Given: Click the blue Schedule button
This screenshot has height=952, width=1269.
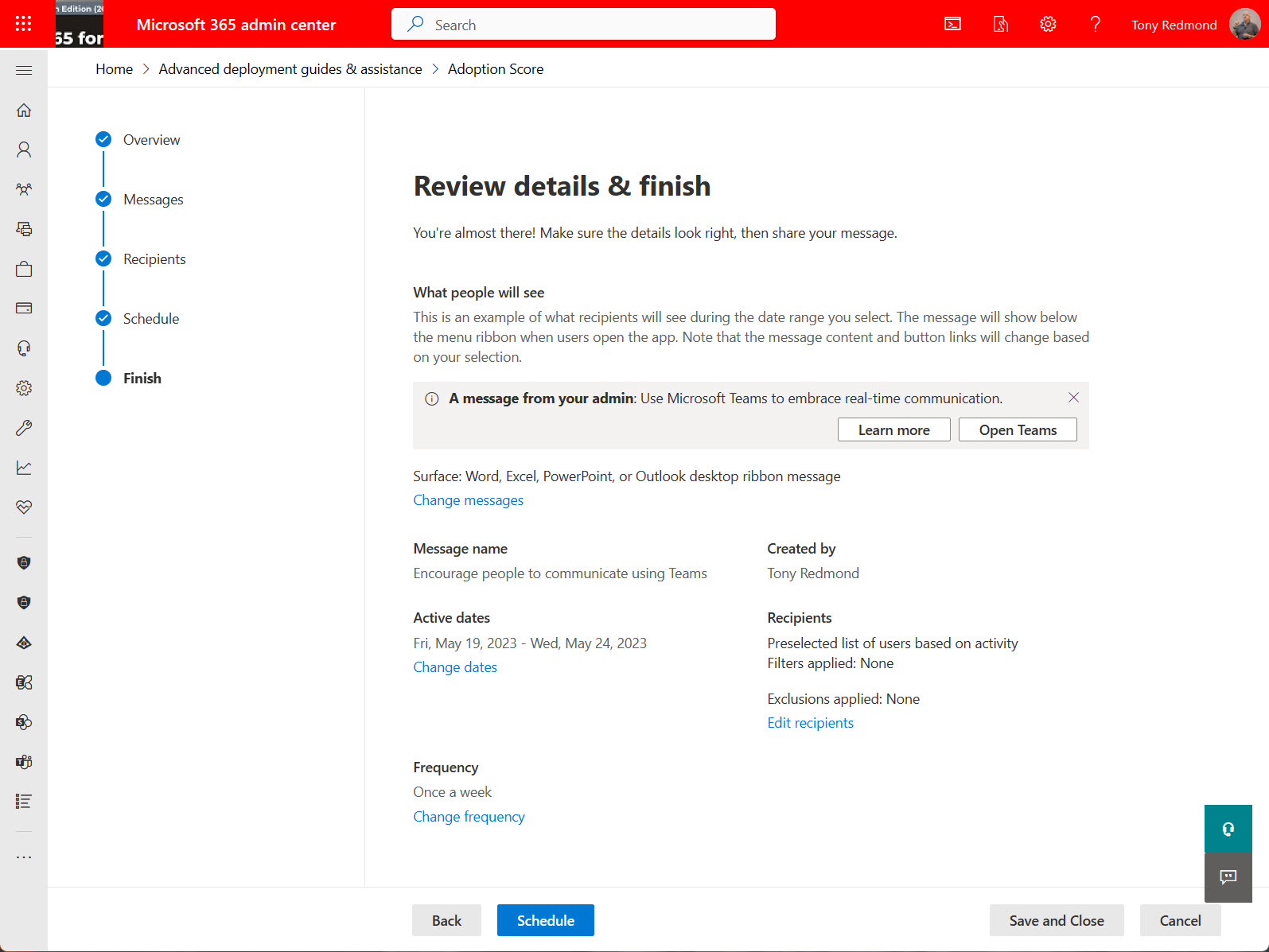Looking at the screenshot, I should point(546,920).
